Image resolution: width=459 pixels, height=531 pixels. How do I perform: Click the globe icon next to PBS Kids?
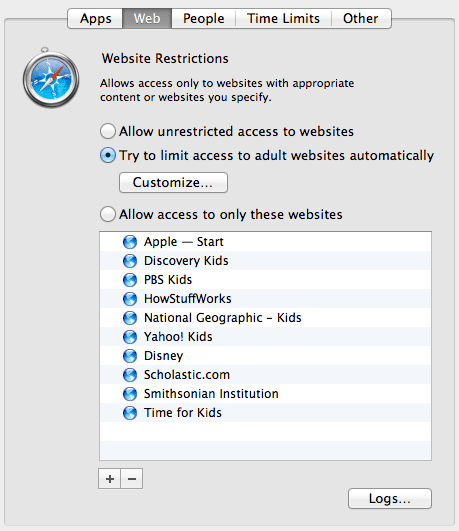[x=130, y=280]
